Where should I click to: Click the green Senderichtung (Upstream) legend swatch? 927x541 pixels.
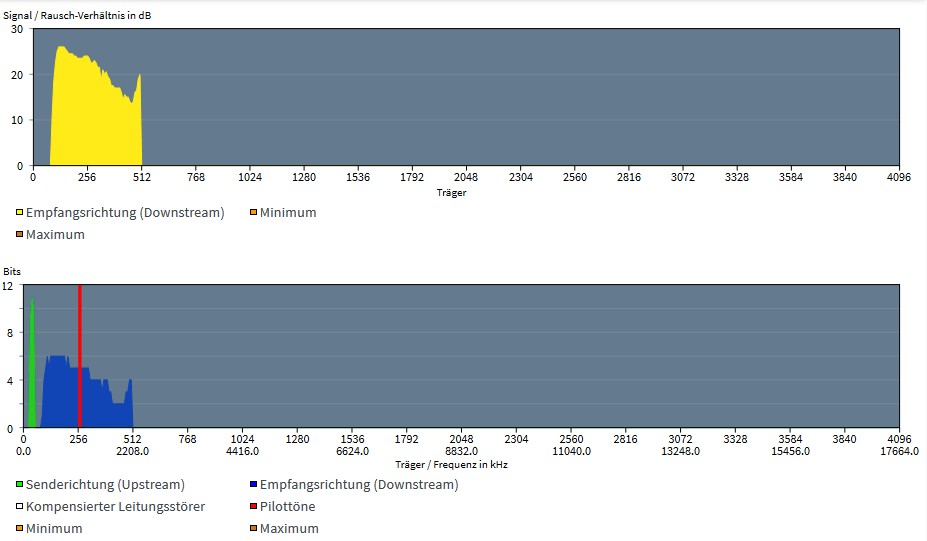[19, 485]
